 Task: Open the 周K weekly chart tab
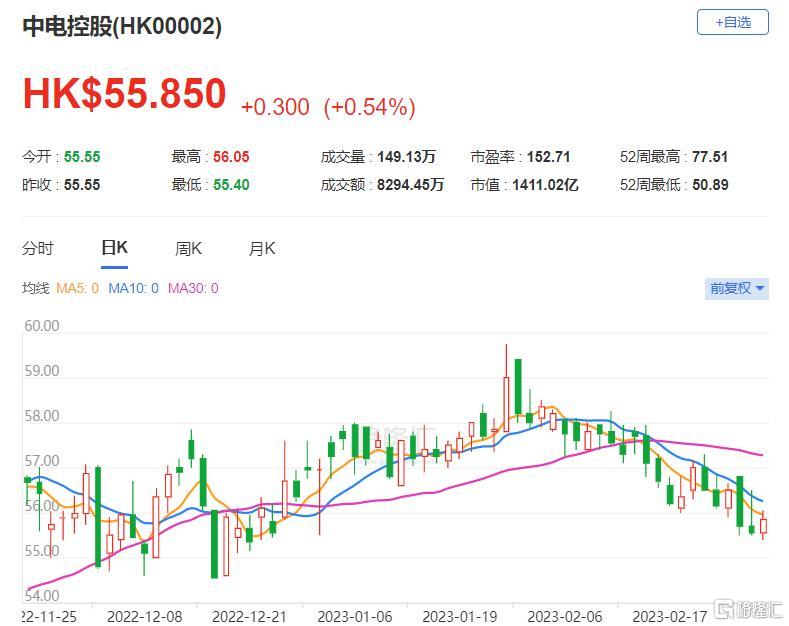[x=188, y=249]
